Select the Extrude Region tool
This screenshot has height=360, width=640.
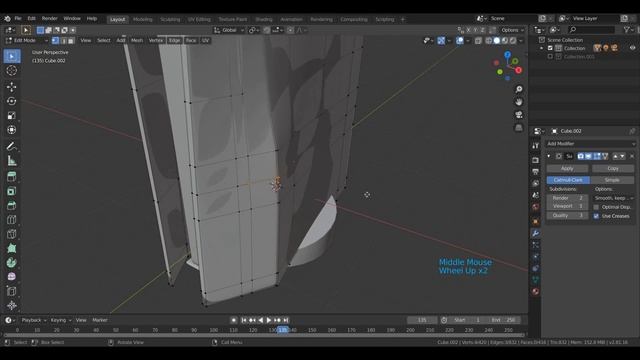11,177
